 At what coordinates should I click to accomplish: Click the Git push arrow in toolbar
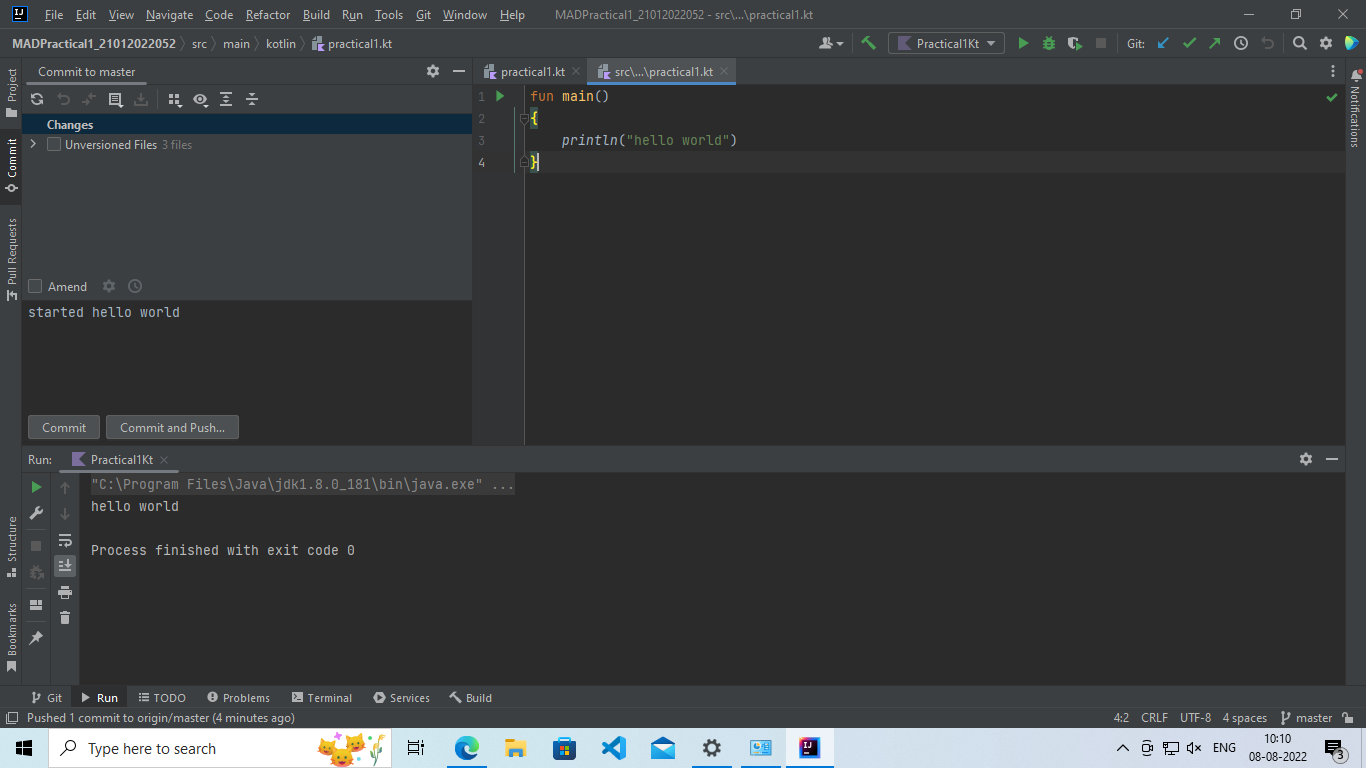click(1215, 43)
